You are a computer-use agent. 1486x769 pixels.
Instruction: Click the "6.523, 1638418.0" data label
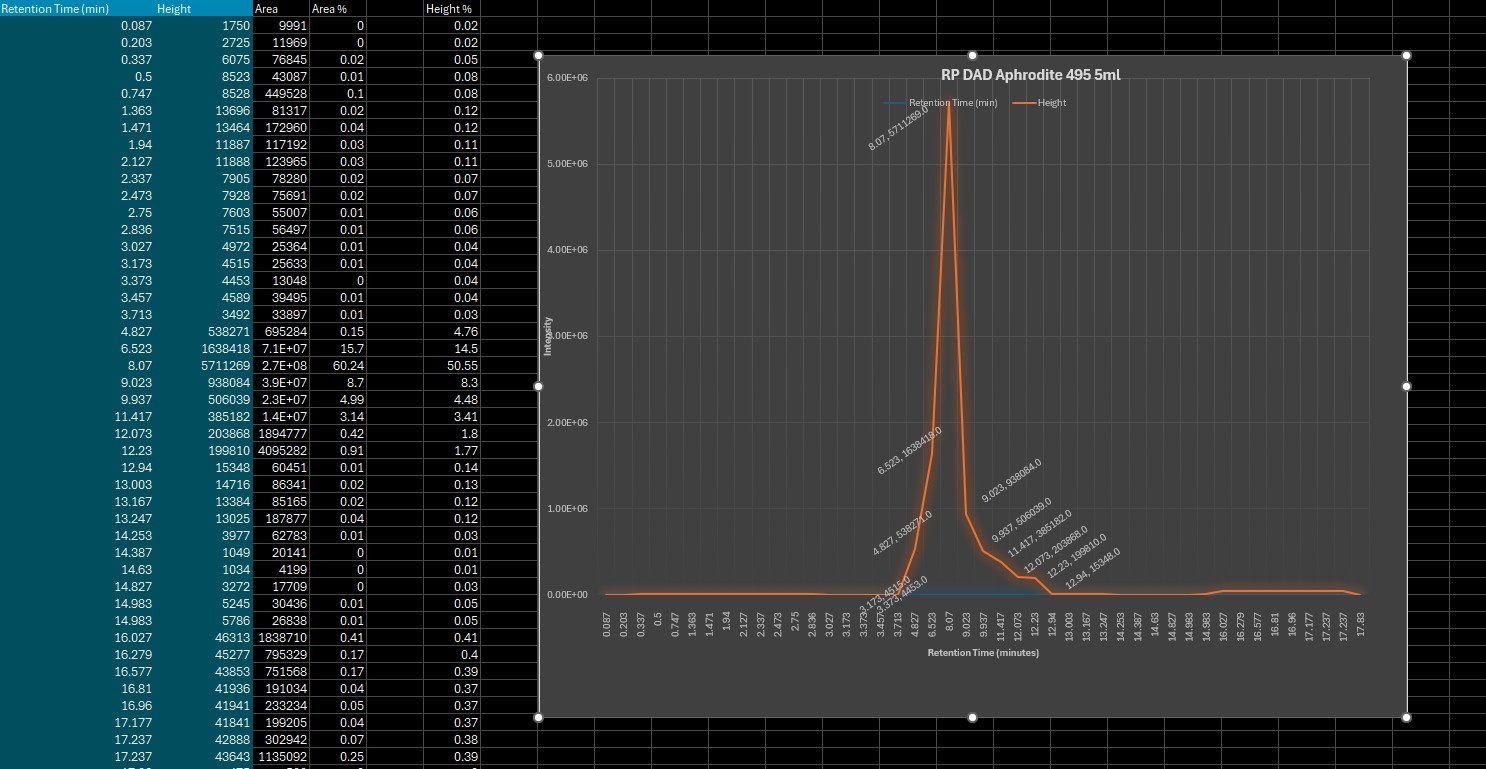(909, 452)
